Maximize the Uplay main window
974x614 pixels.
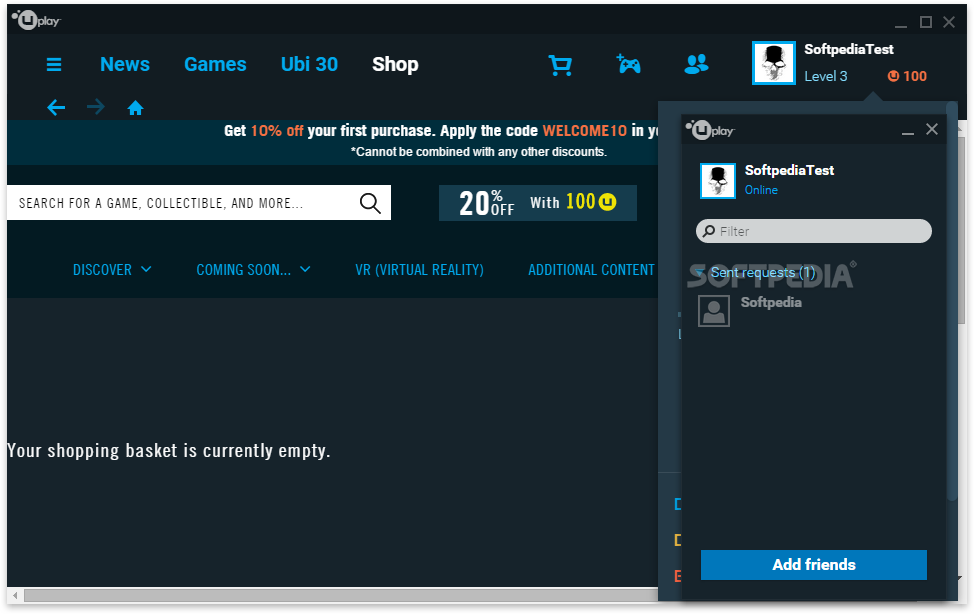point(926,22)
